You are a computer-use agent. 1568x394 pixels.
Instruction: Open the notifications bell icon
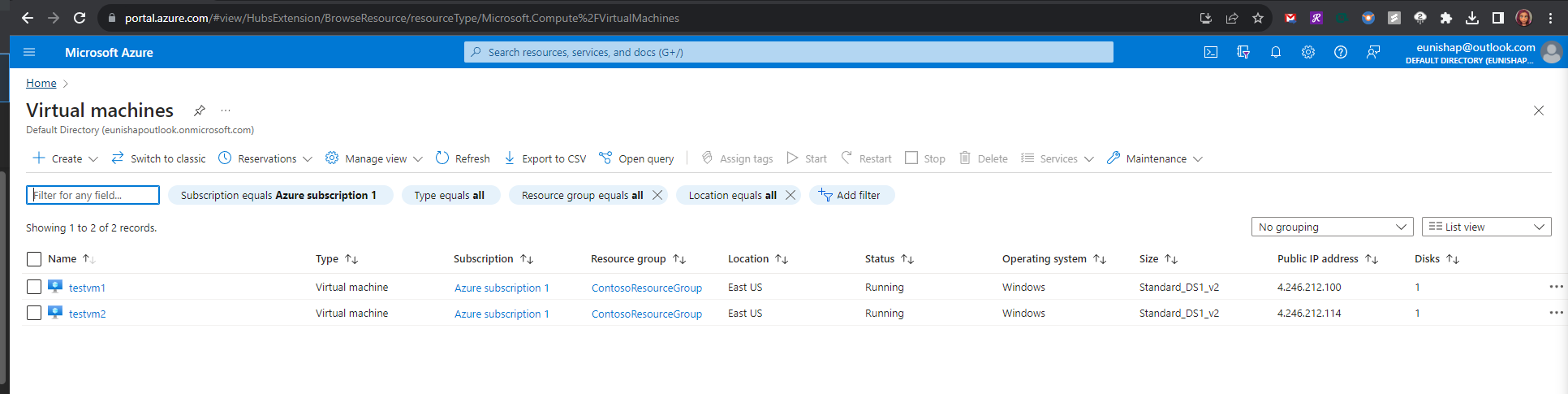coord(1275,52)
